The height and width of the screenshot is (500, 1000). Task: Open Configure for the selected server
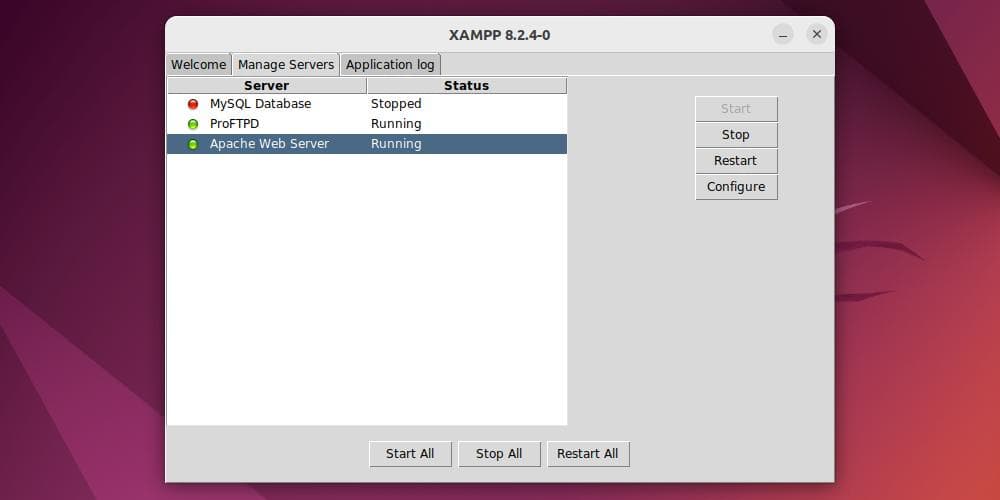(736, 187)
